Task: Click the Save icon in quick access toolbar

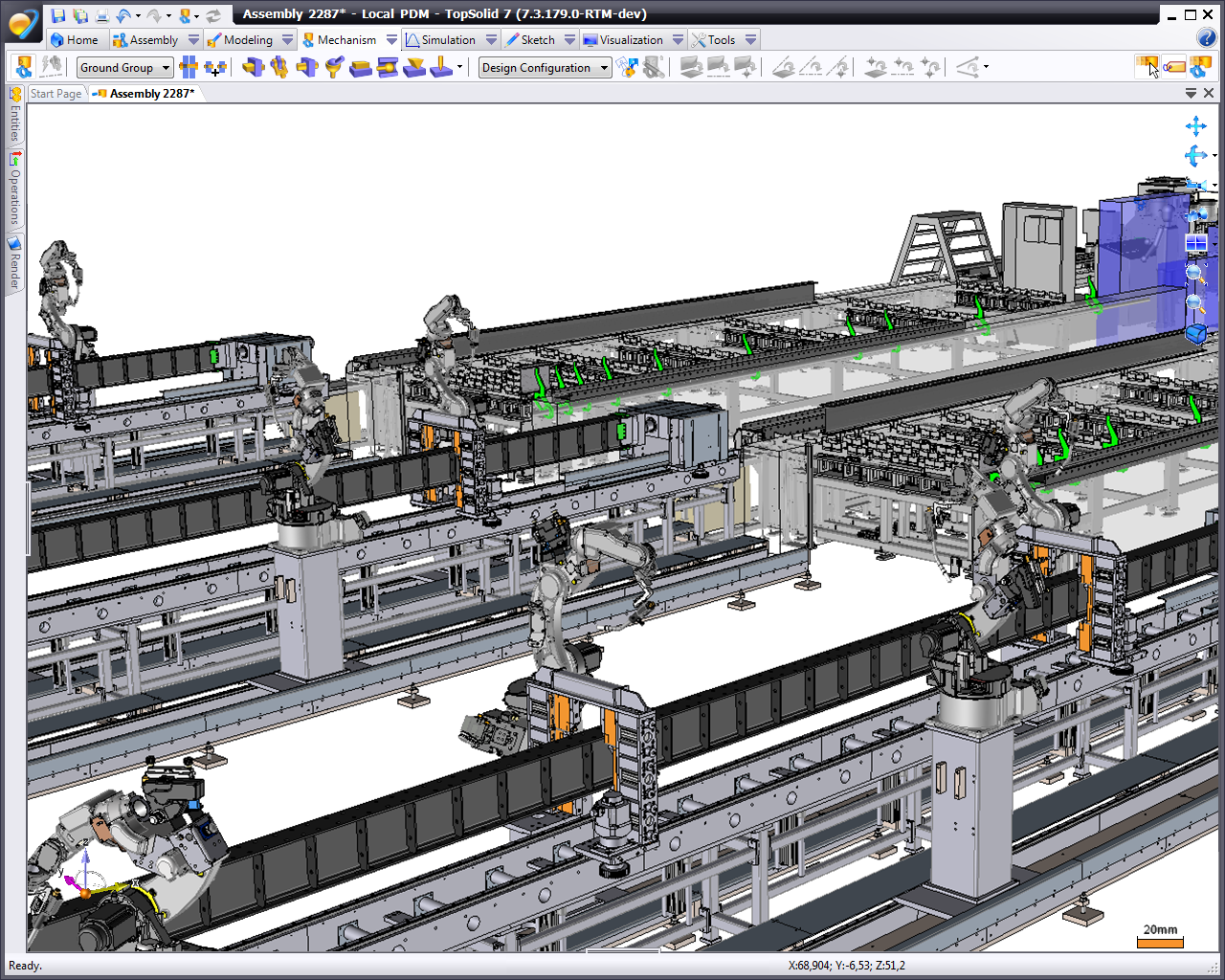Action: (x=58, y=14)
